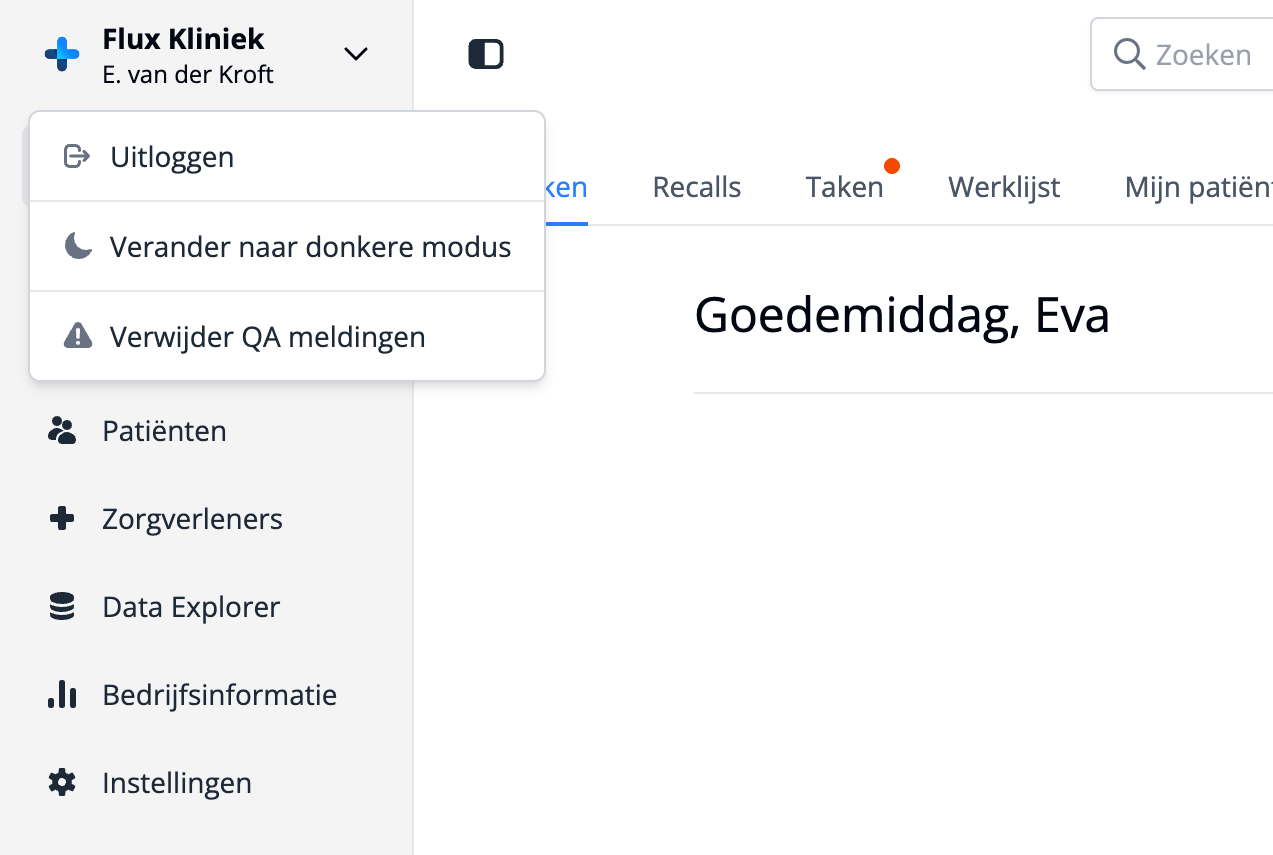This screenshot has height=855, width=1273.
Task: Click the logout icon next to Uitloggen
Action: click(x=77, y=156)
